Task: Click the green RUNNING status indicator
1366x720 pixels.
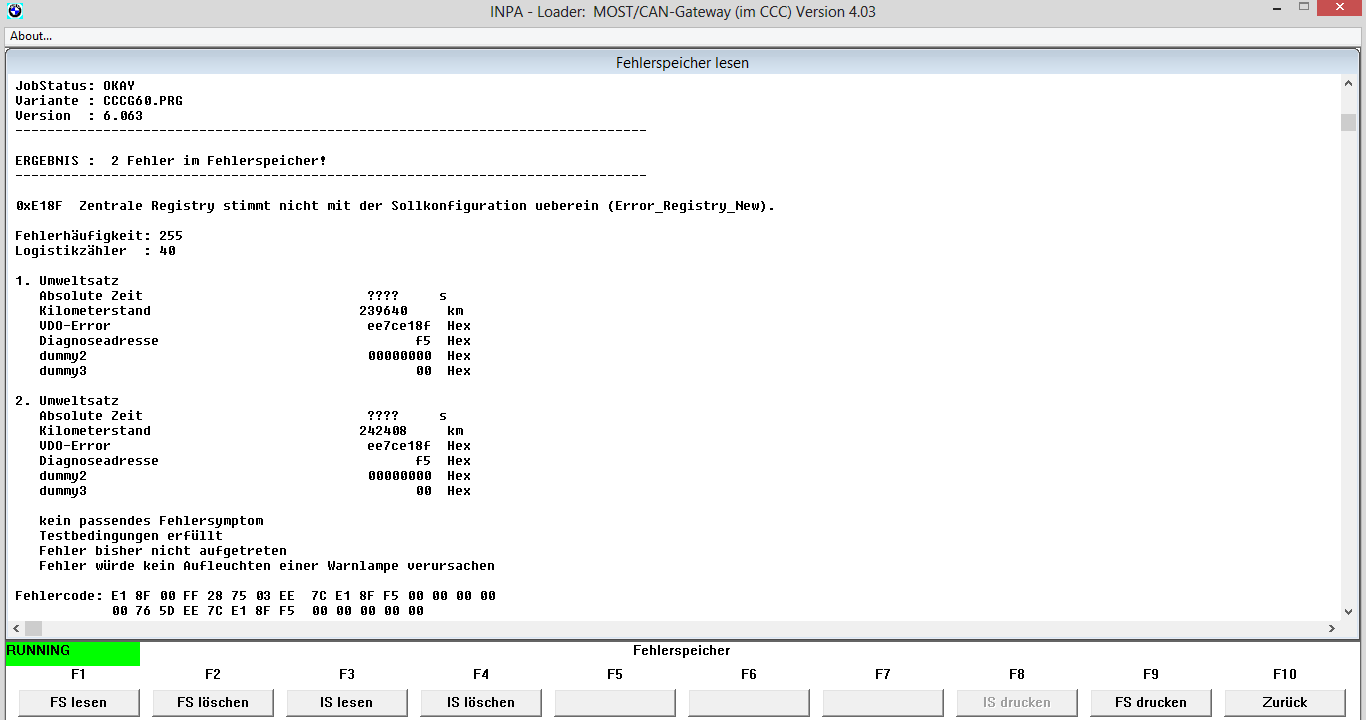Action: 73,653
